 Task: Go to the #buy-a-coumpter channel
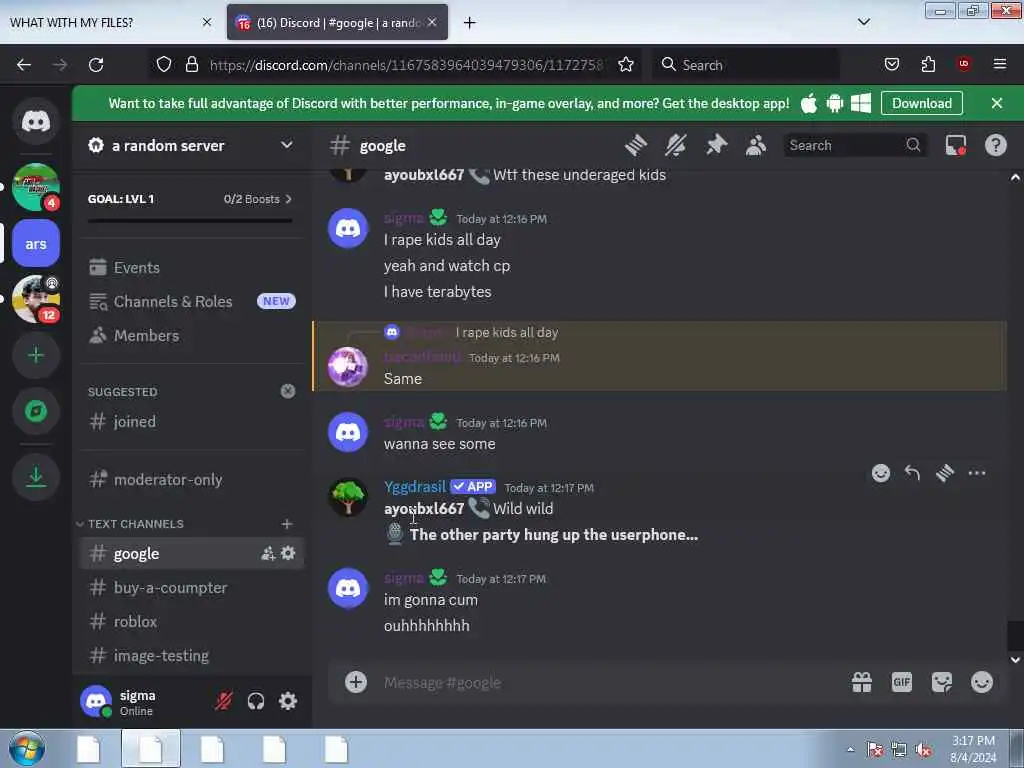[x=192, y=587]
